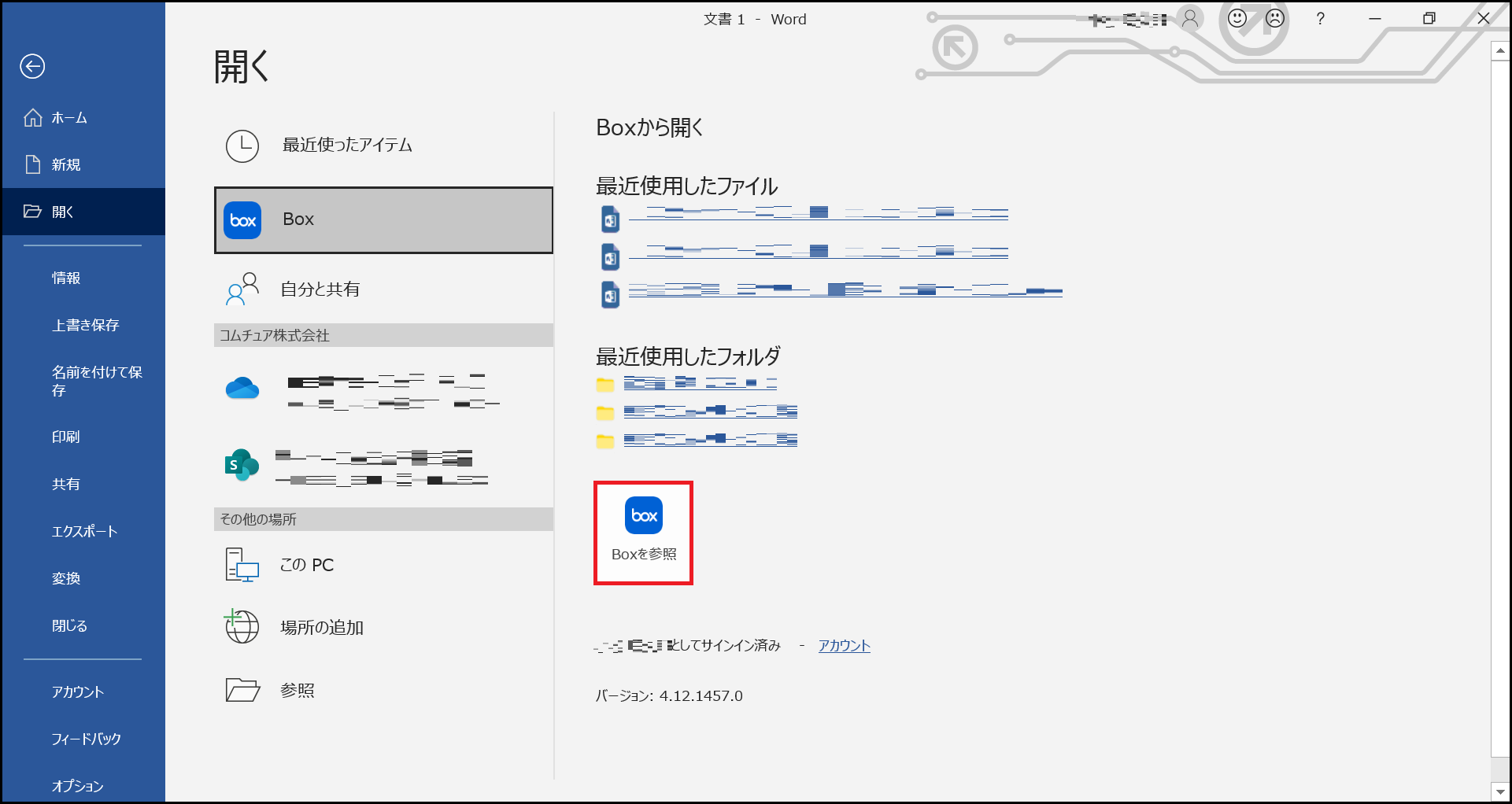The height and width of the screenshot is (804, 1512).
Task: Send a frown feedback via the sad face
Action: [1275, 18]
